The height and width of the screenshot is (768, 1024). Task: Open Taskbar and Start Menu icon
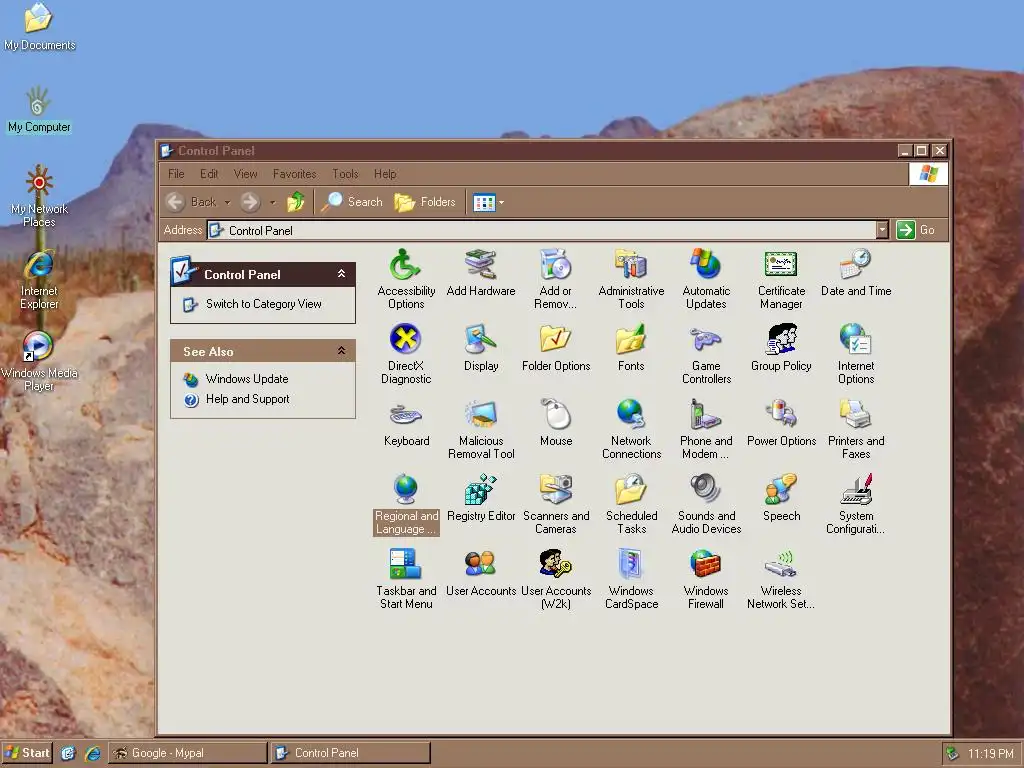406,579
